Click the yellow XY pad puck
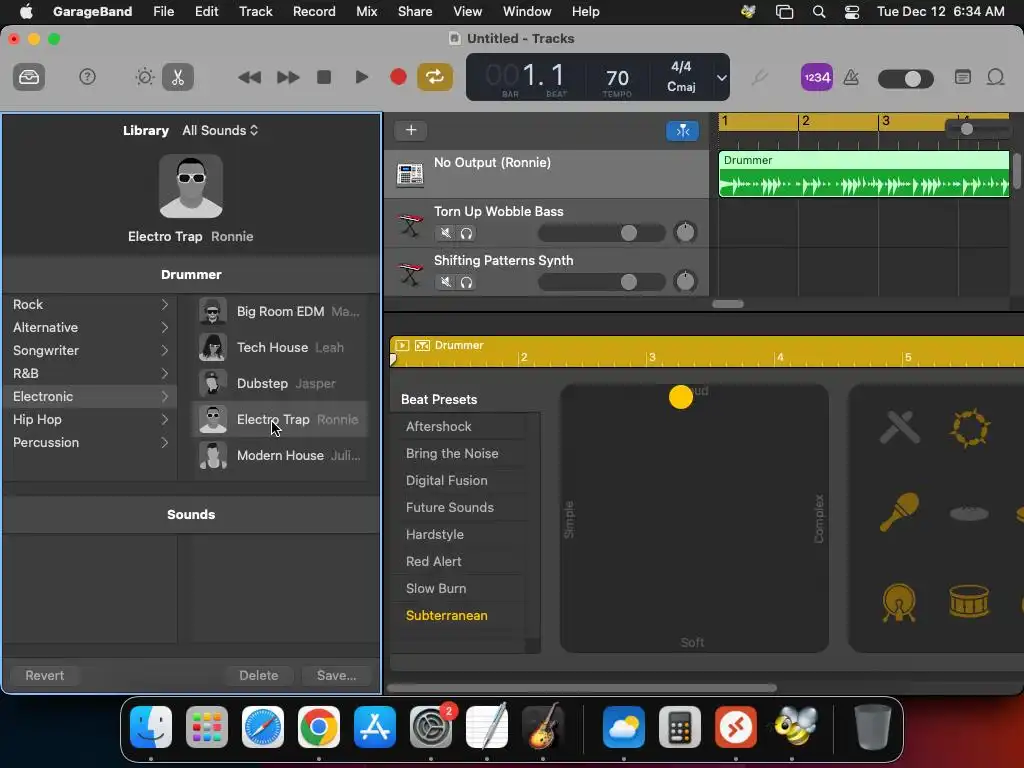 680,396
